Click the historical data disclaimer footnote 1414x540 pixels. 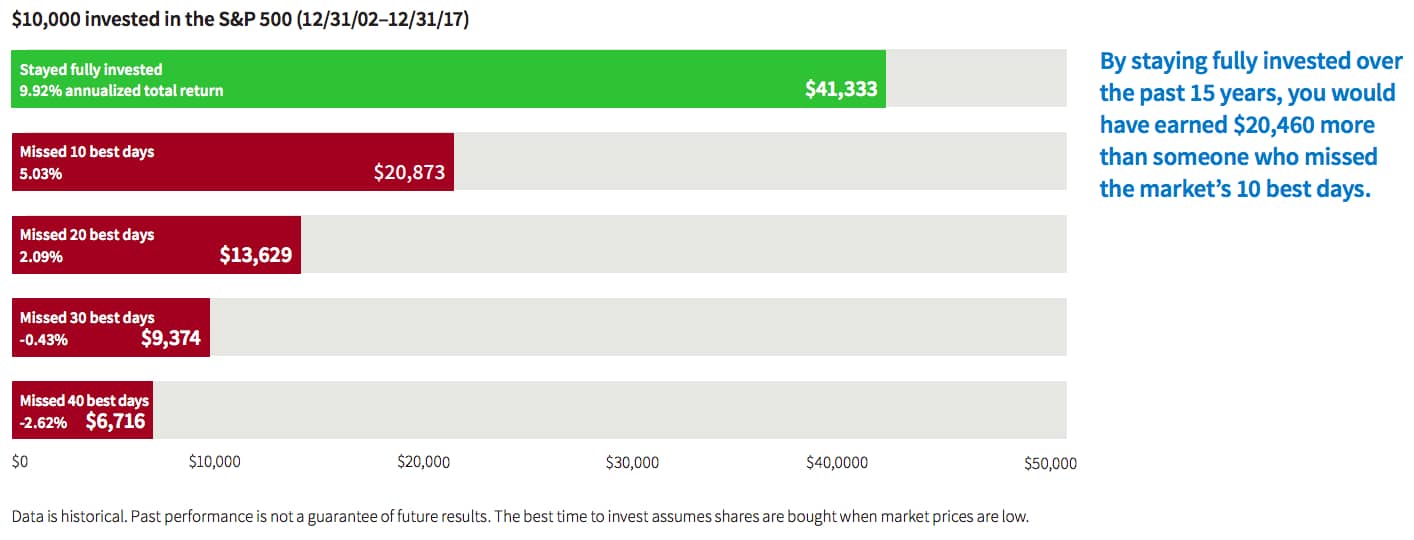520,517
